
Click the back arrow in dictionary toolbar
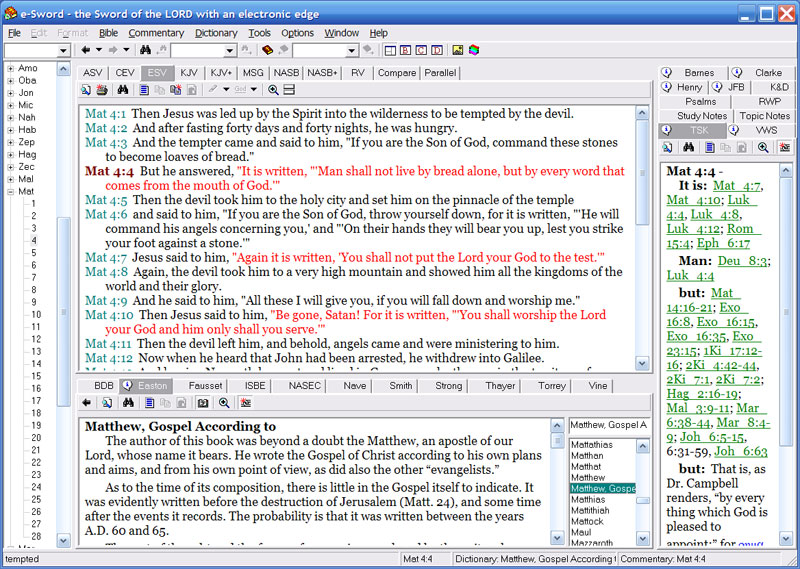coord(86,403)
